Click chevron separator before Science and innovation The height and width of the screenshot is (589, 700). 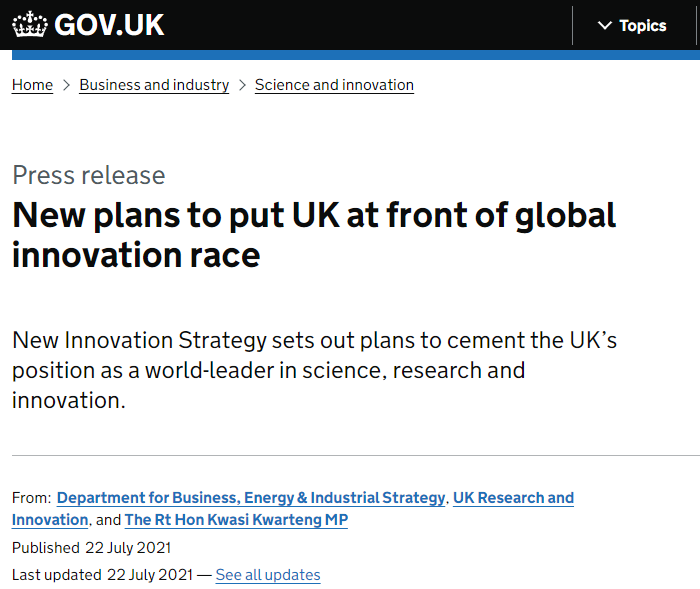pos(242,85)
